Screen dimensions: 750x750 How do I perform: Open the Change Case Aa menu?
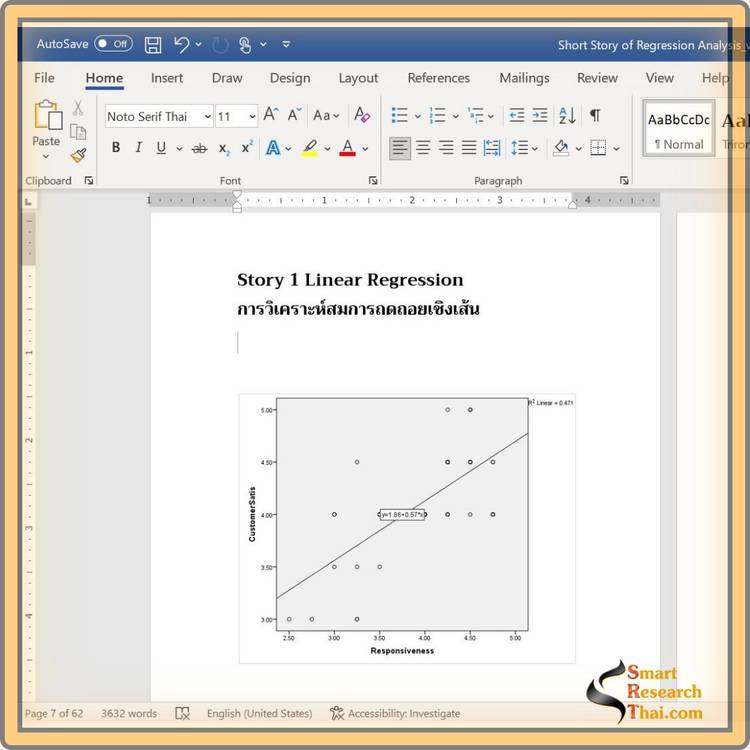[x=326, y=115]
